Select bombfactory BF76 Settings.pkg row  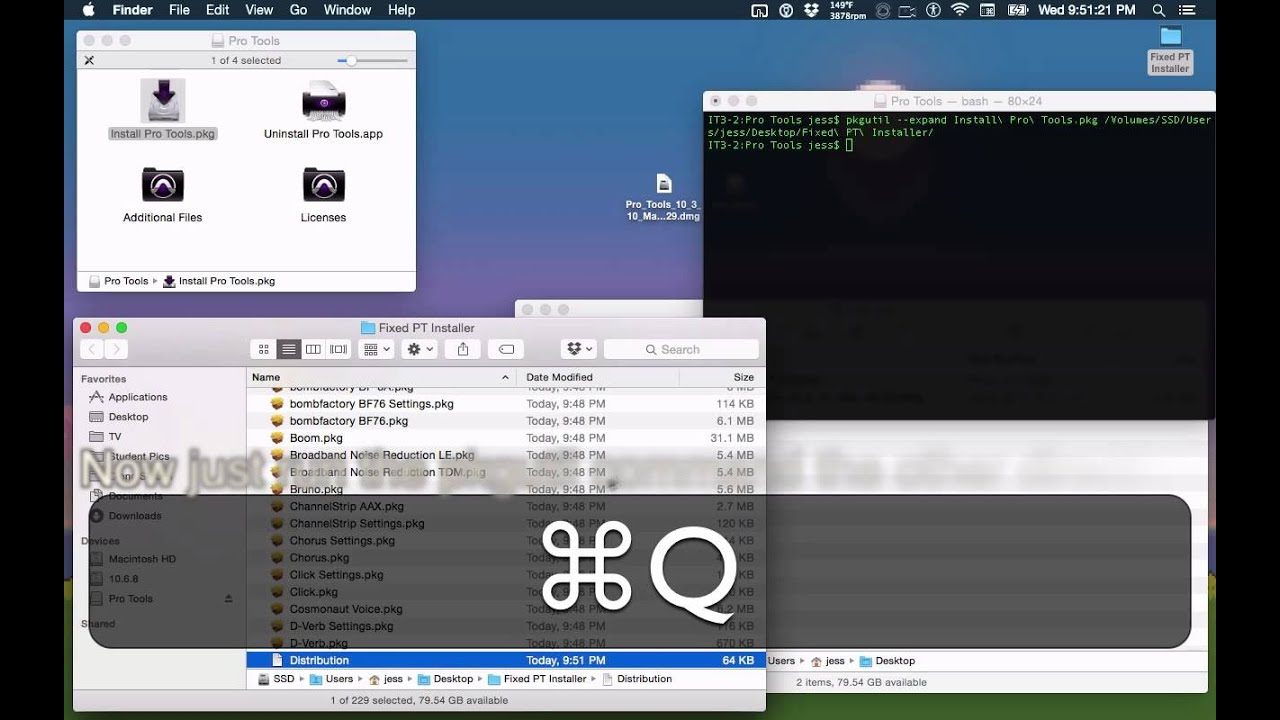point(506,404)
